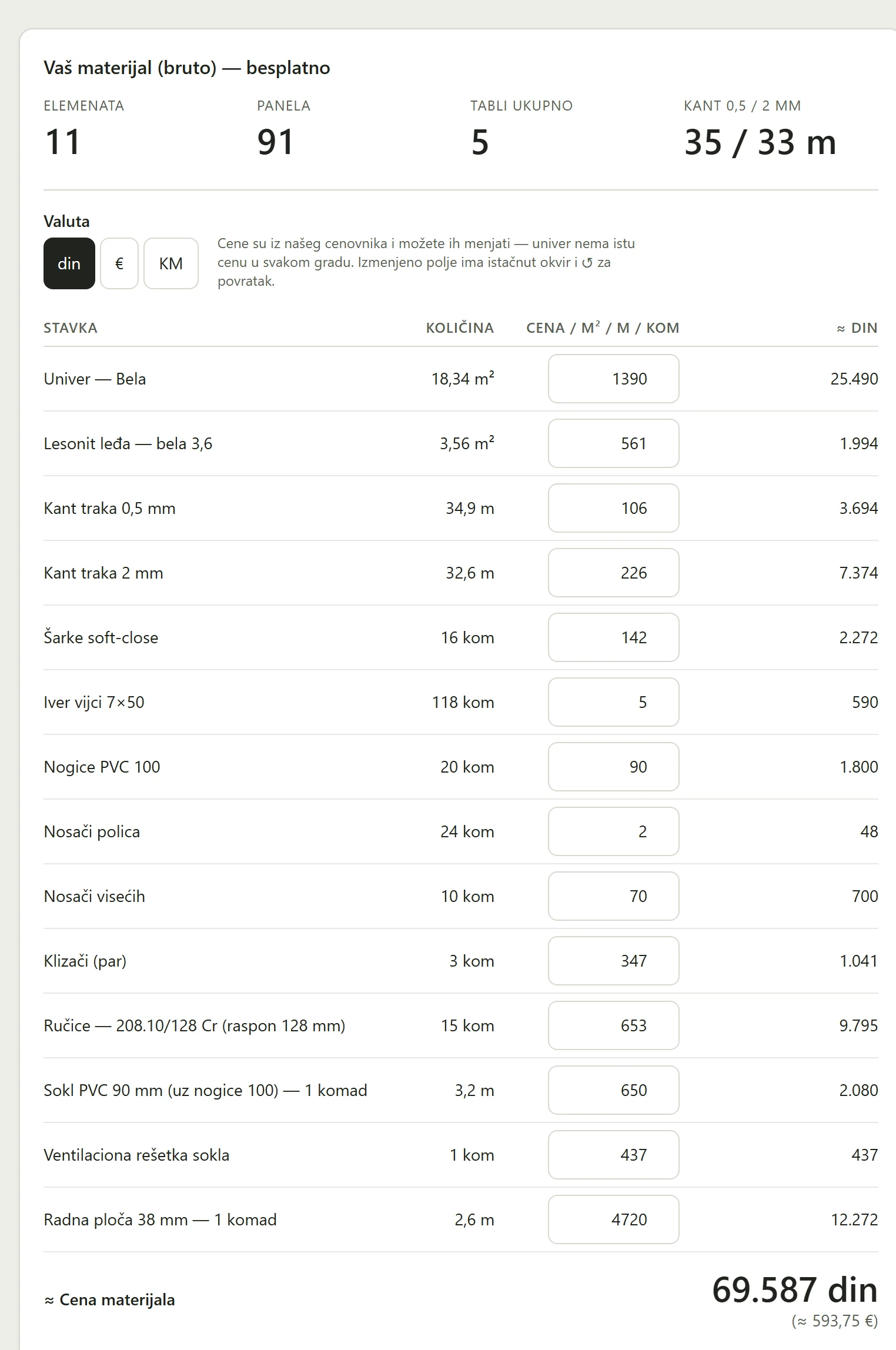Click the Kant 35 / 33 m summary
The image size is (896, 1350).
click(760, 142)
